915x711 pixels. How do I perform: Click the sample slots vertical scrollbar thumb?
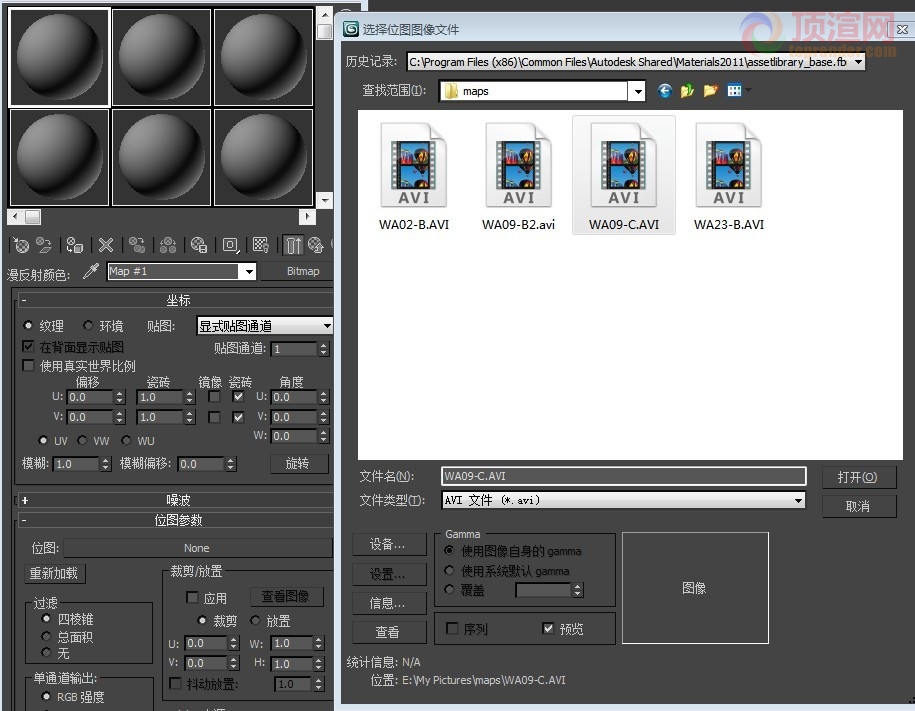pyautogui.click(x=324, y=32)
